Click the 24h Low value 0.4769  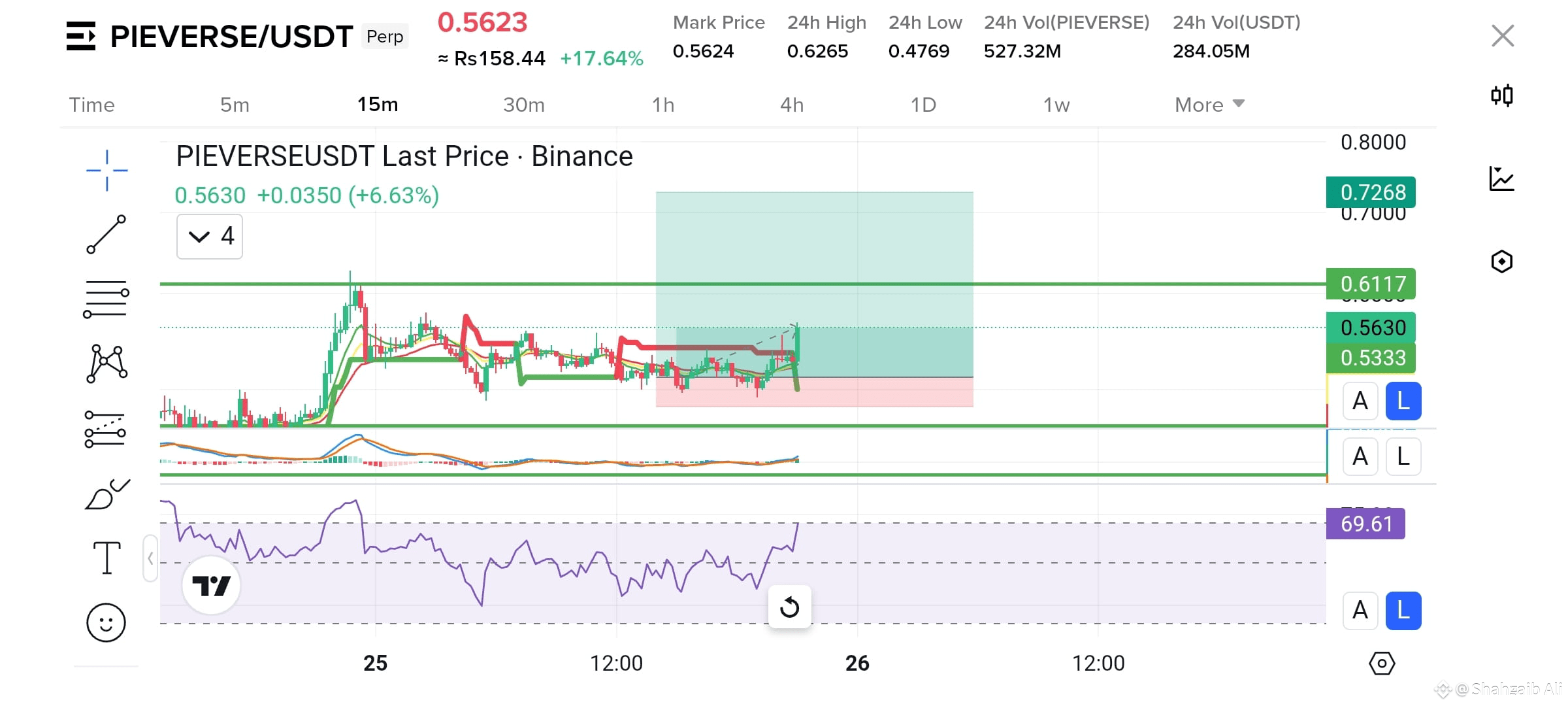point(919,51)
